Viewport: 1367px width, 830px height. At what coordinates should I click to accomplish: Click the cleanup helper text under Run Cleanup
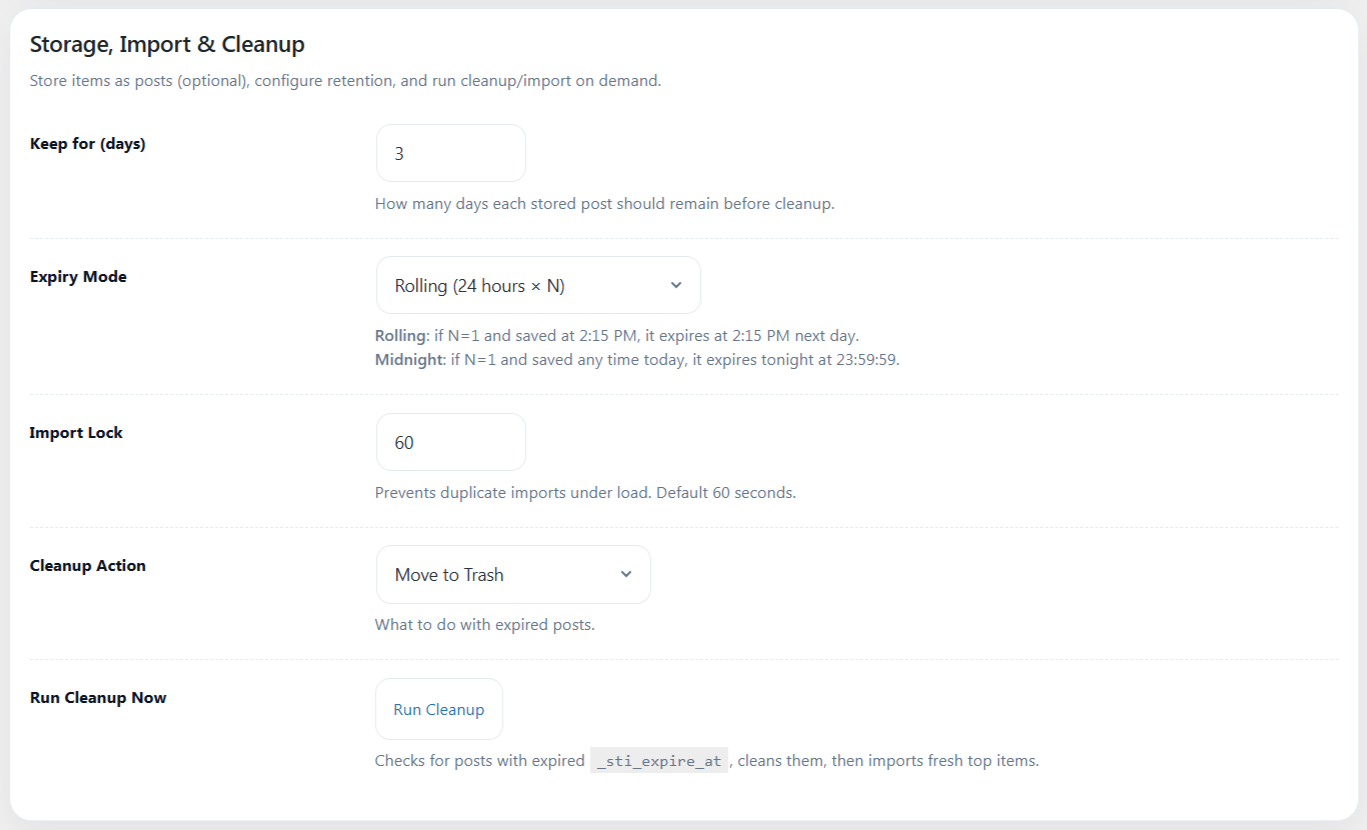tap(705, 760)
